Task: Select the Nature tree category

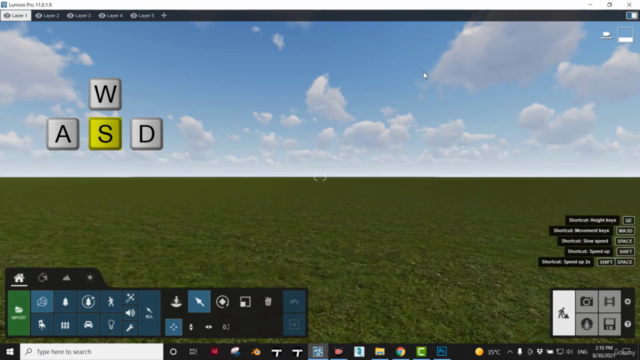Action: 65,302
